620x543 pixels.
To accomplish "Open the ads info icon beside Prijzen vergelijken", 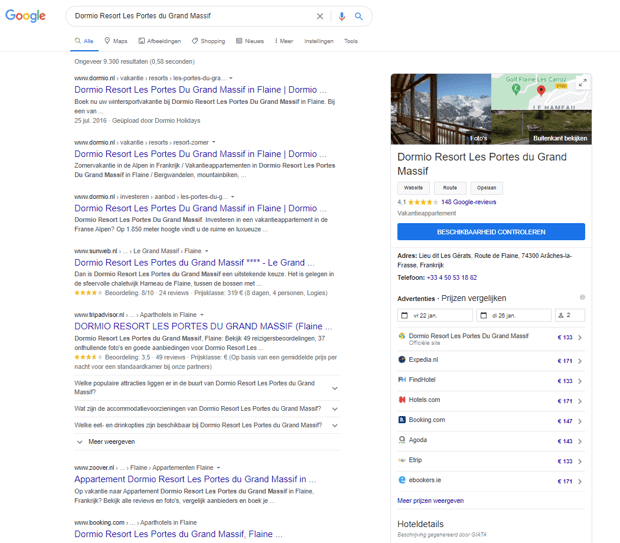I will (x=582, y=297).
